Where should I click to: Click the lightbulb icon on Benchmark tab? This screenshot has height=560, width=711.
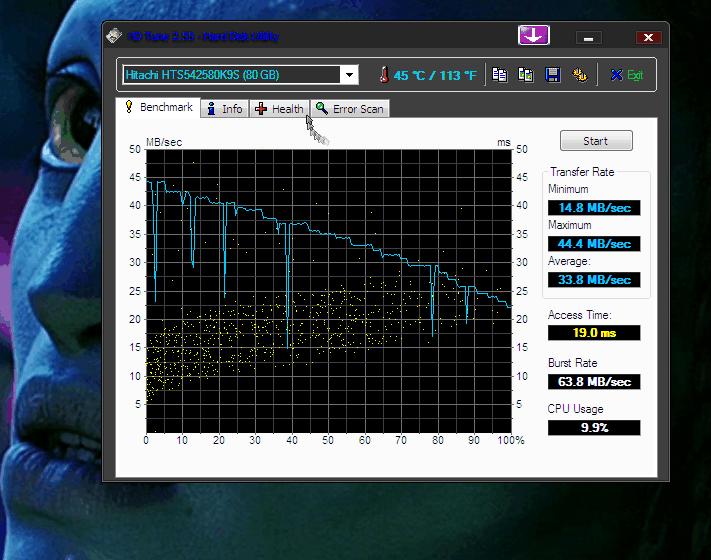click(129, 107)
